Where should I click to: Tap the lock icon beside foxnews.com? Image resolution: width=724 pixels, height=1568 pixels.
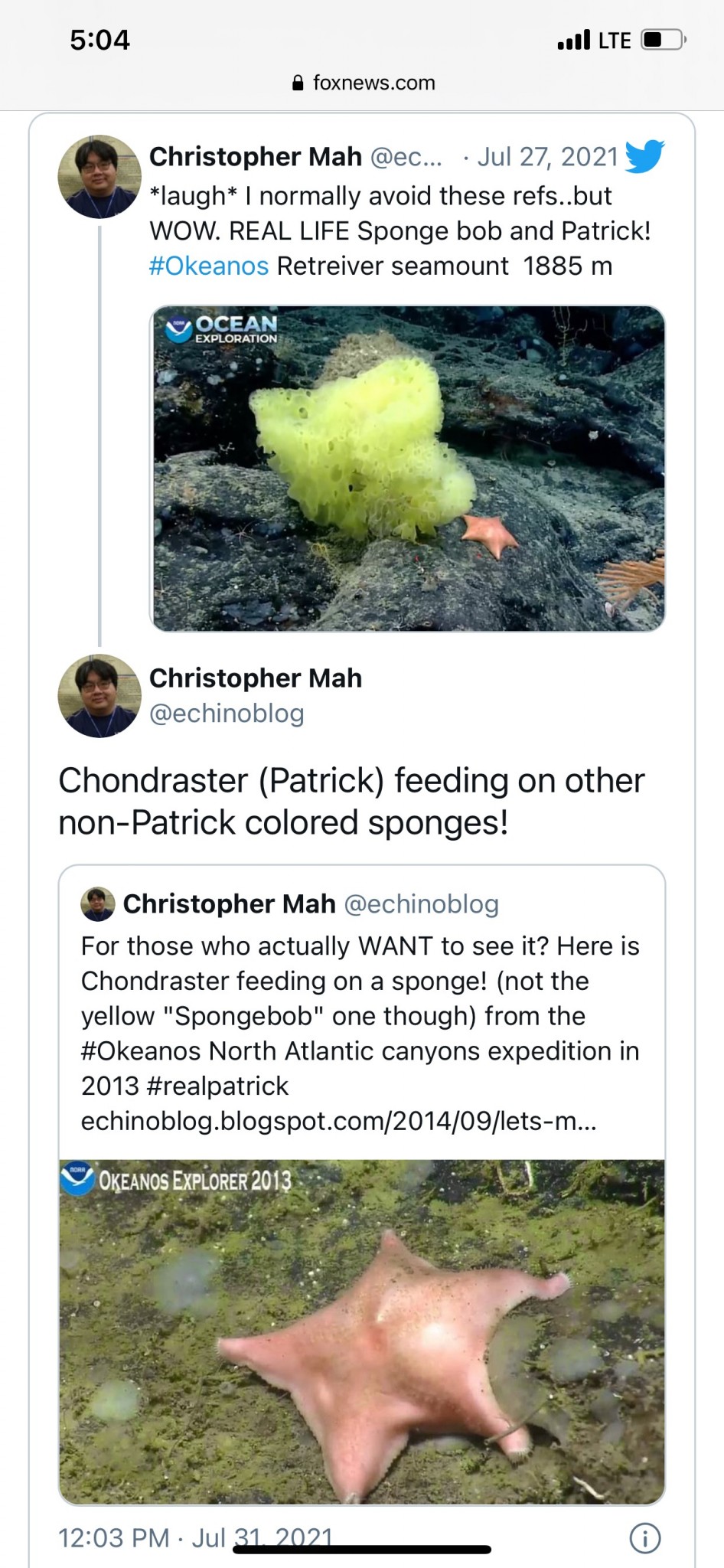298,83
